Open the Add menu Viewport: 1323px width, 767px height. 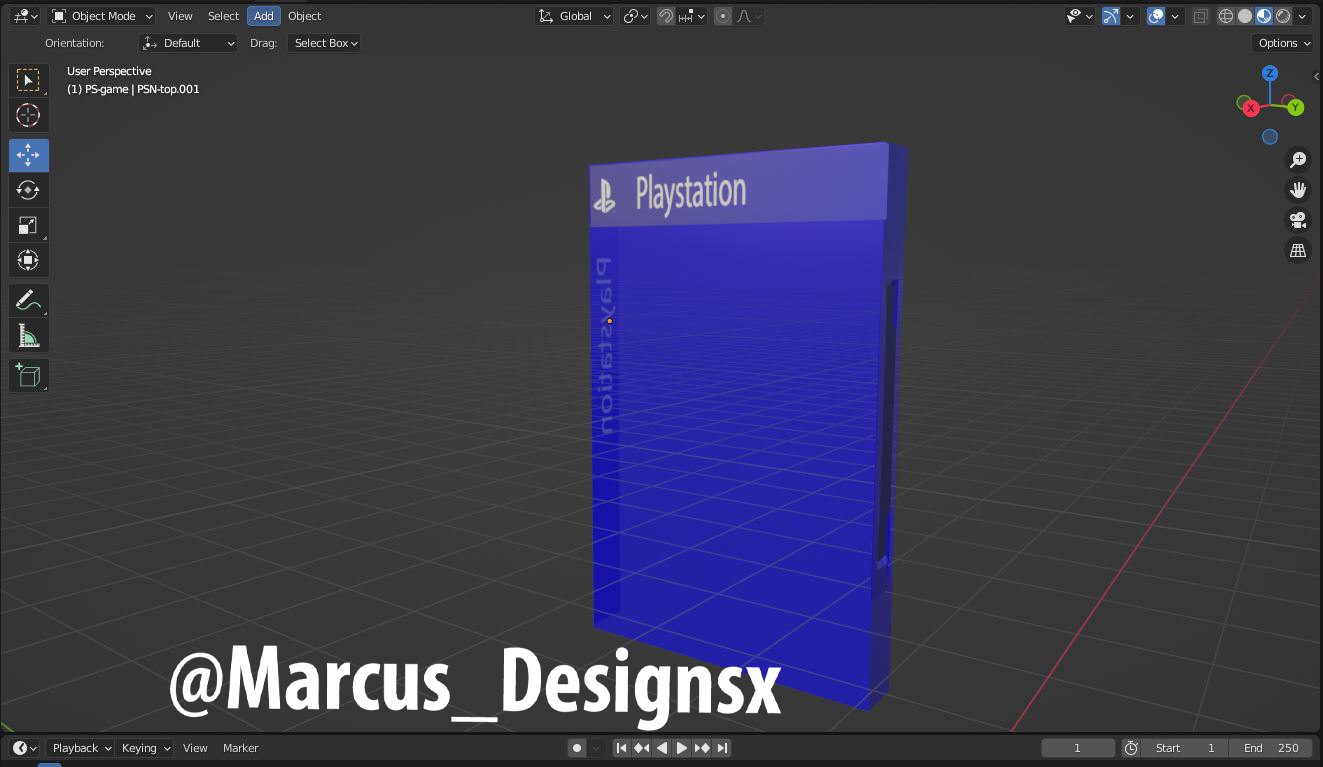264,16
